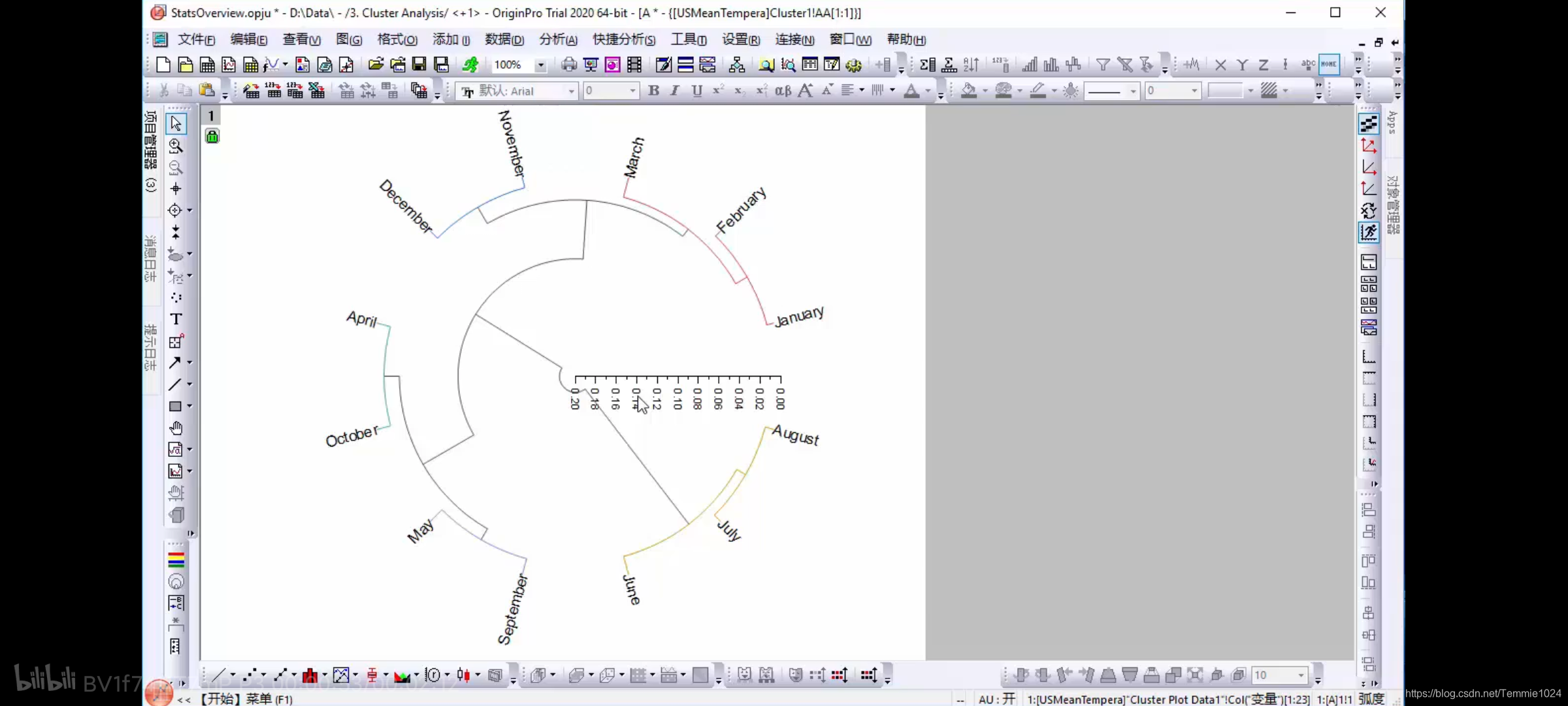1568x706 pixels.
Task: Click the New Project blank page icon
Action: (x=163, y=65)
